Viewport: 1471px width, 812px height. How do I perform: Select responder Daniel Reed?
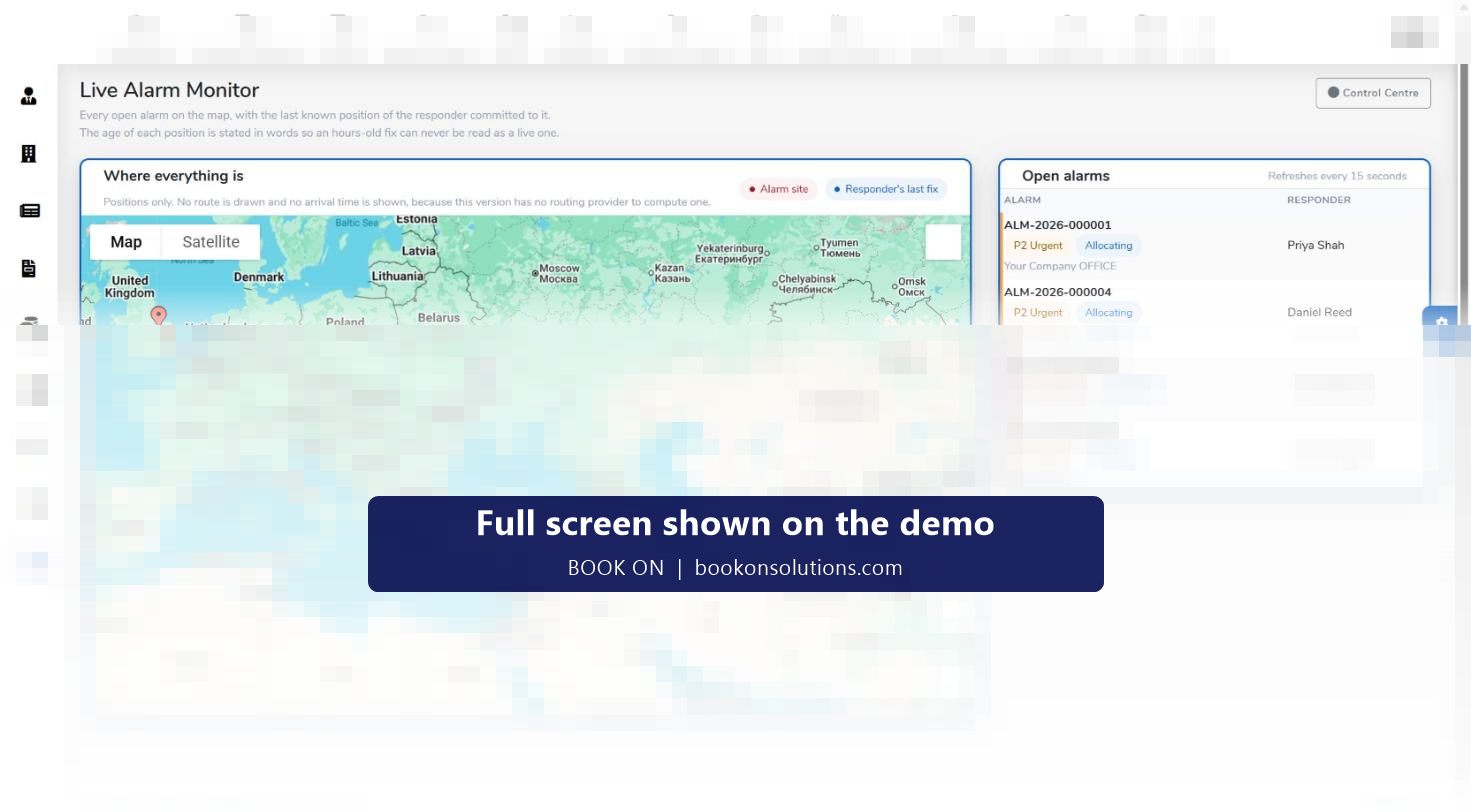point(1319,312)
